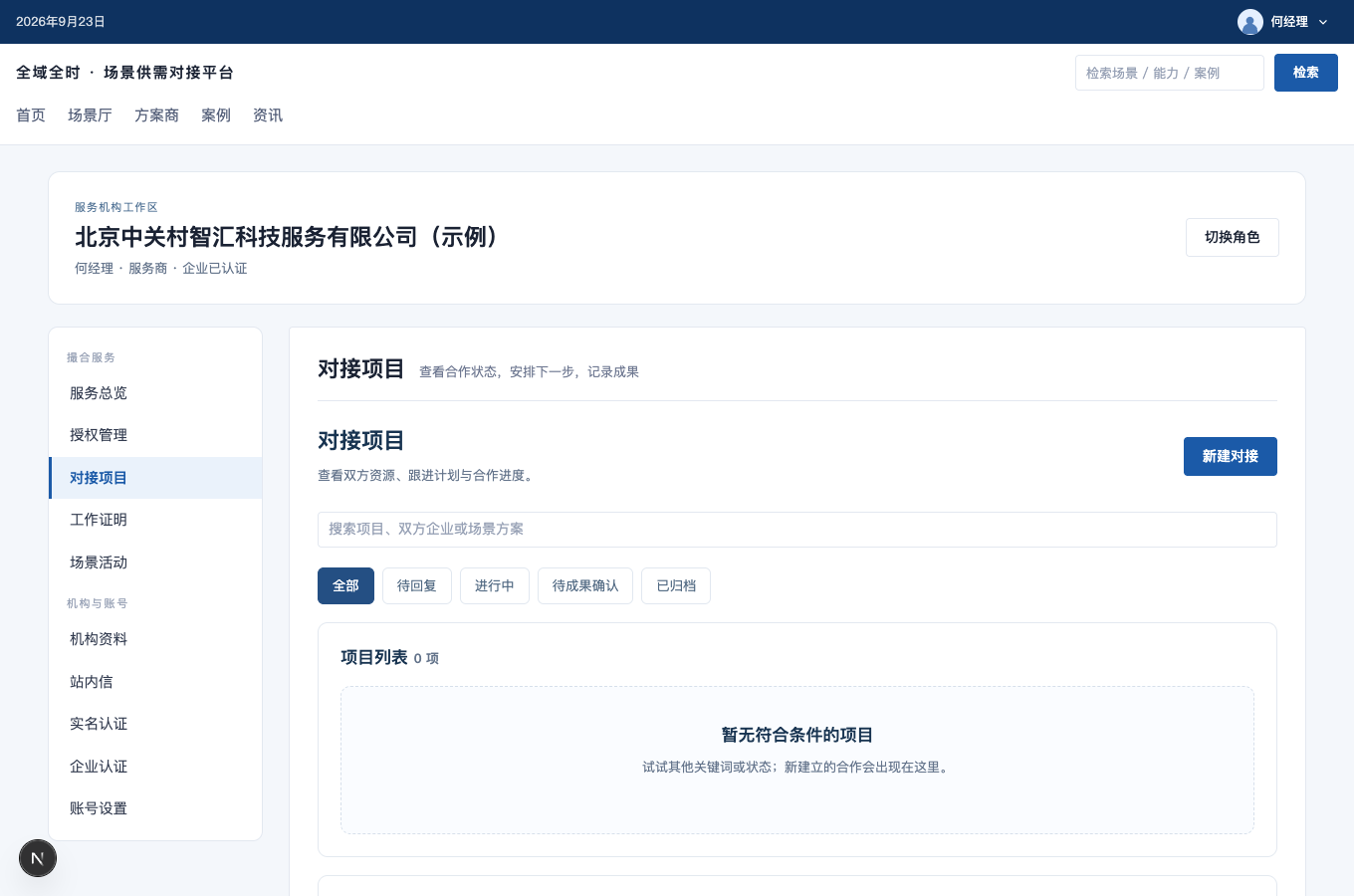Focus the 搜索项目、双方企业或场景方案 field
The image size is (1354, 896).
797,530
